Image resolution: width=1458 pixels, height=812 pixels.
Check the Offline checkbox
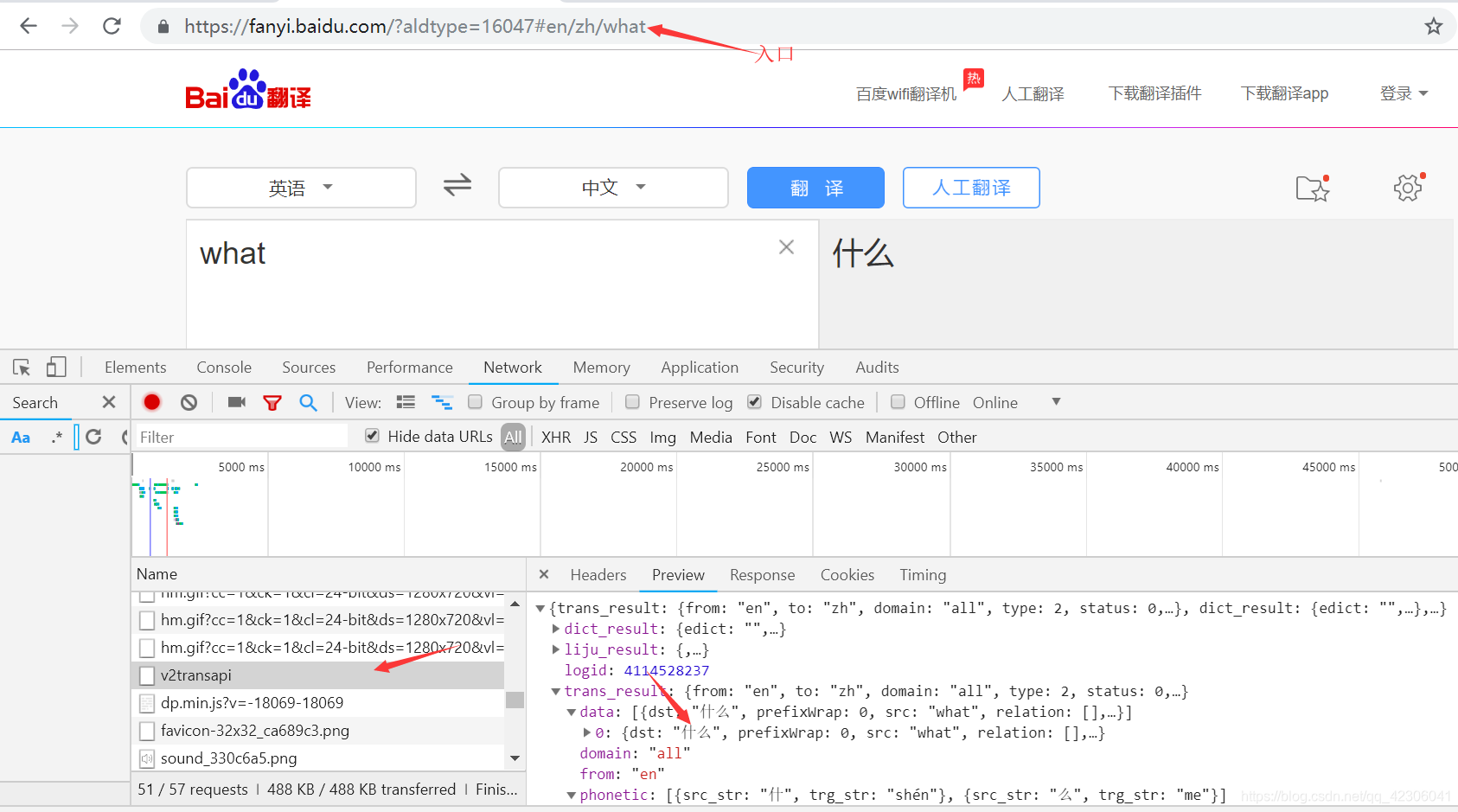click(898, 402)
